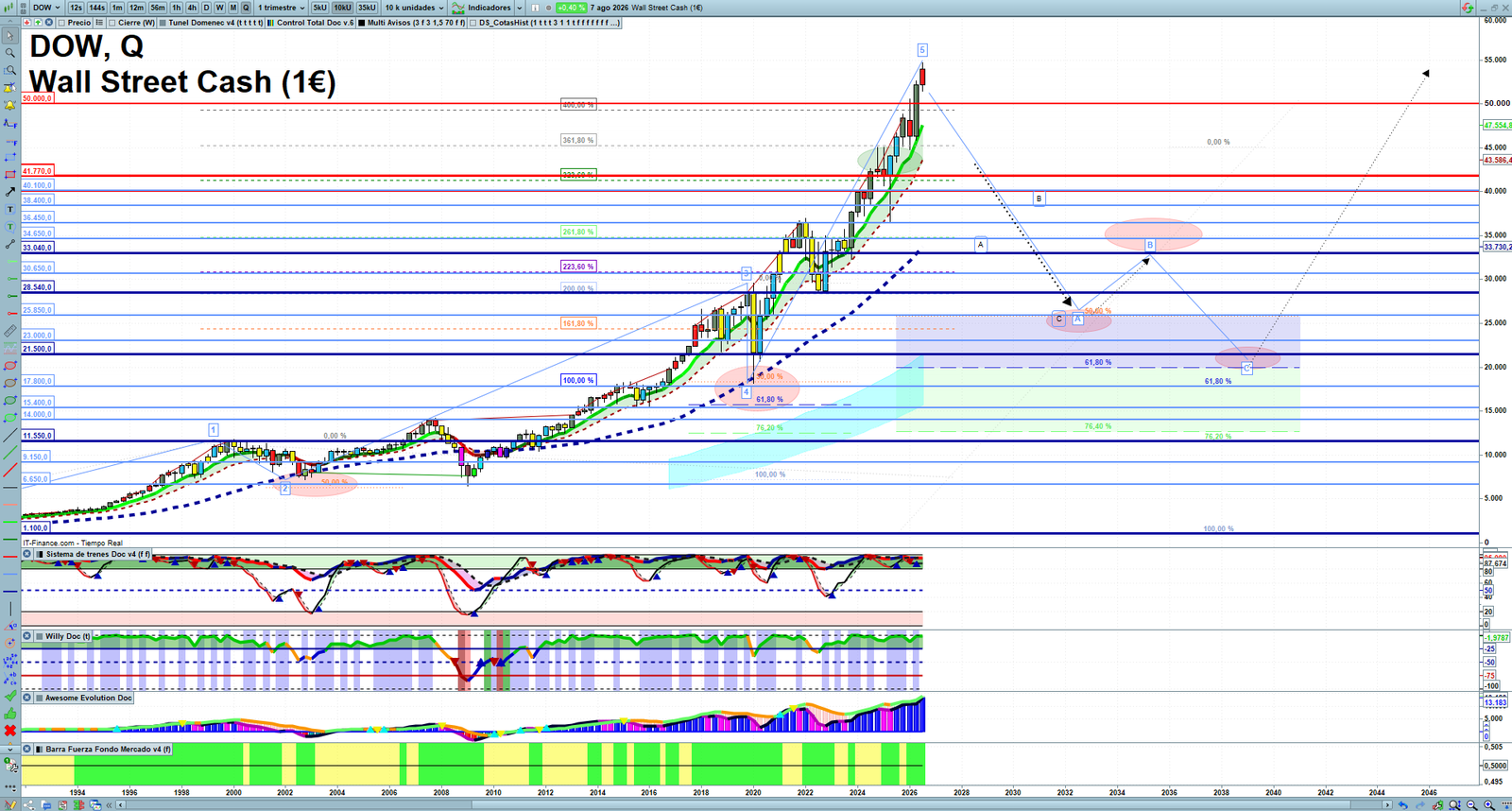Select the segment line tool
This screenshot has height=811, width=1512.
tap(10, 245)
